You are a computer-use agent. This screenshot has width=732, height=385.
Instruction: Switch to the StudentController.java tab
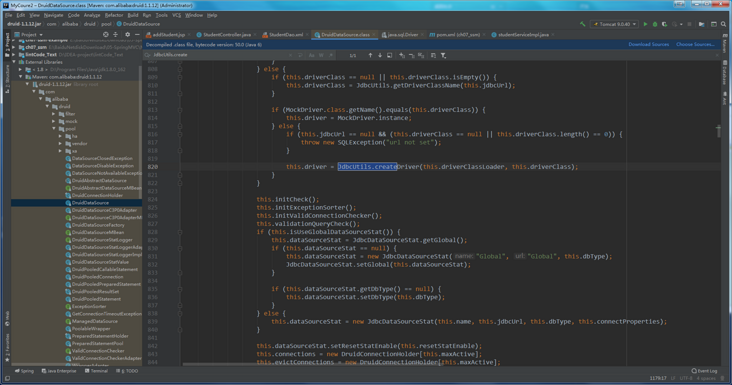coord(224,35)
